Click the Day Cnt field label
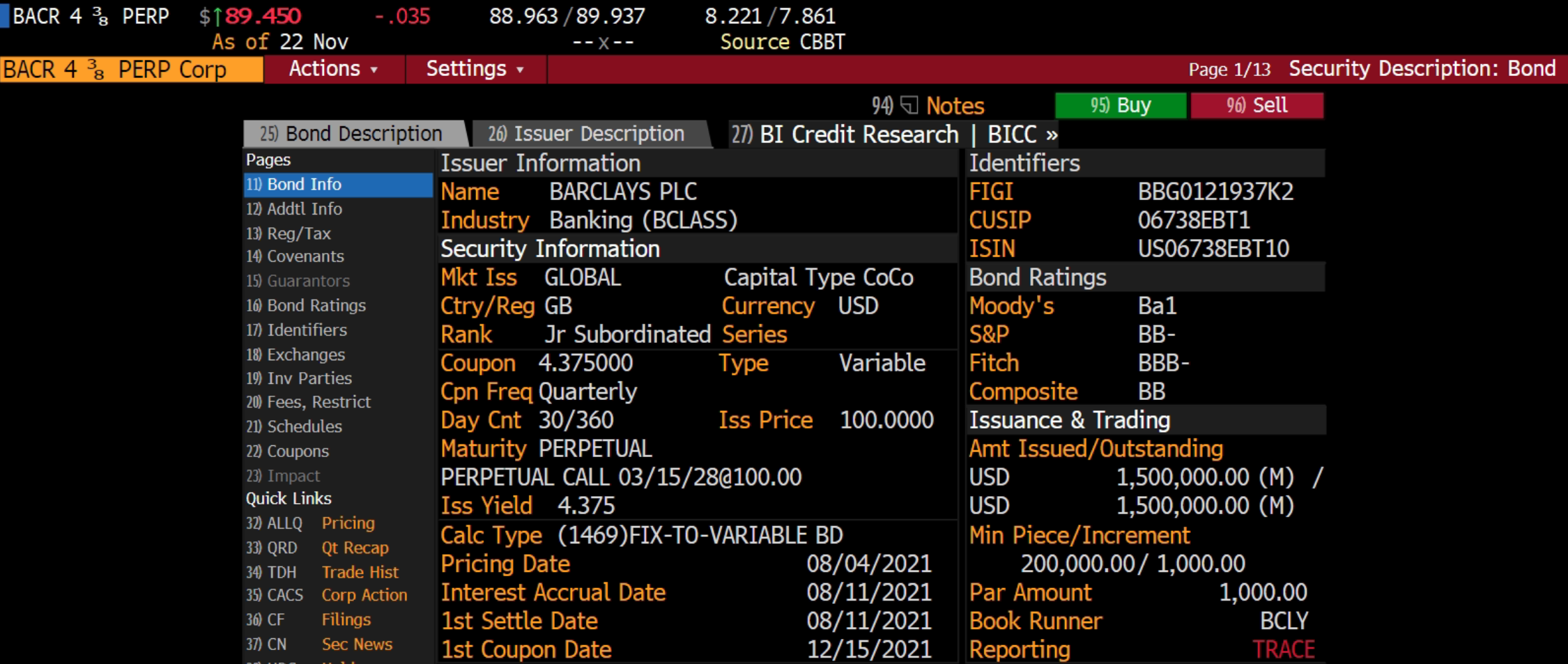Image resolution: width=1568 pixels, height=664 pixels. (x=481, y=420)
